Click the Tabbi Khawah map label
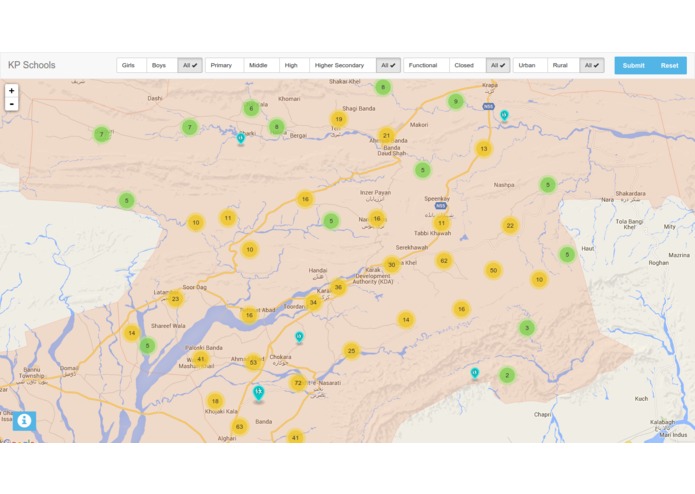Viewport: 695px width, 494px height. pos(432,233)
